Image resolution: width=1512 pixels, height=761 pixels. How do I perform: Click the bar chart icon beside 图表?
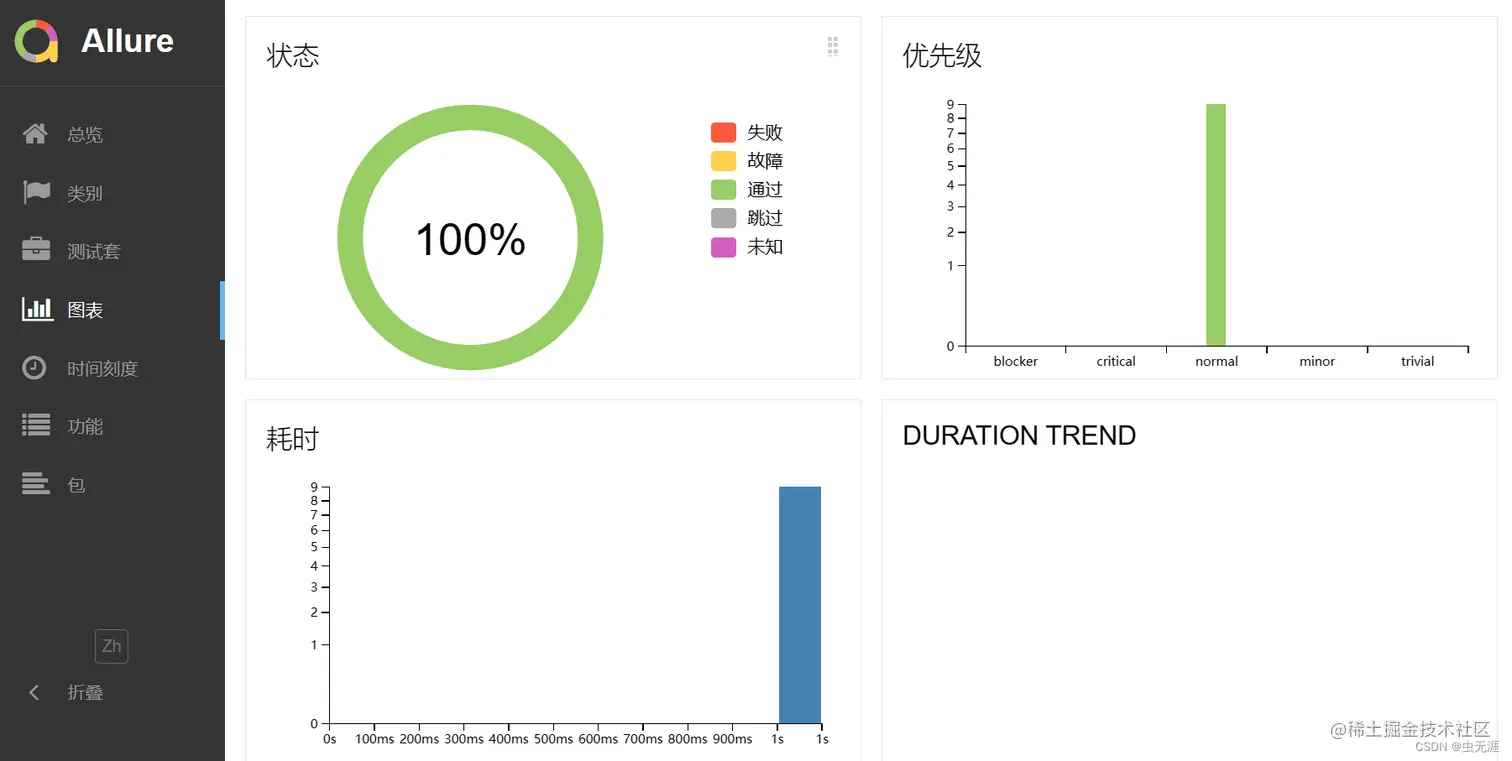point(37,309)
